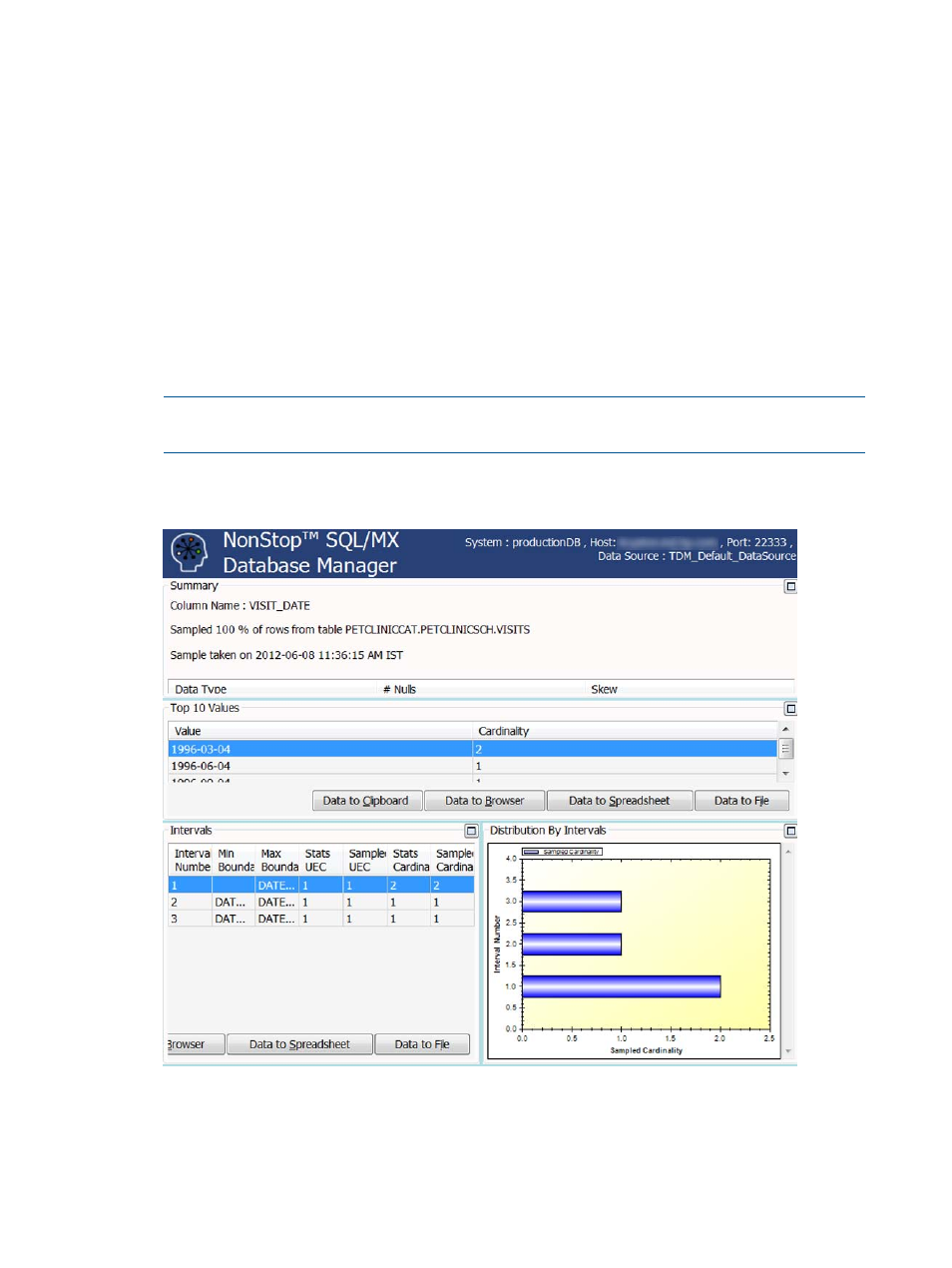952x1268 pixels.
Task: Click the # Nulls column header
Action: click(481, 689)
